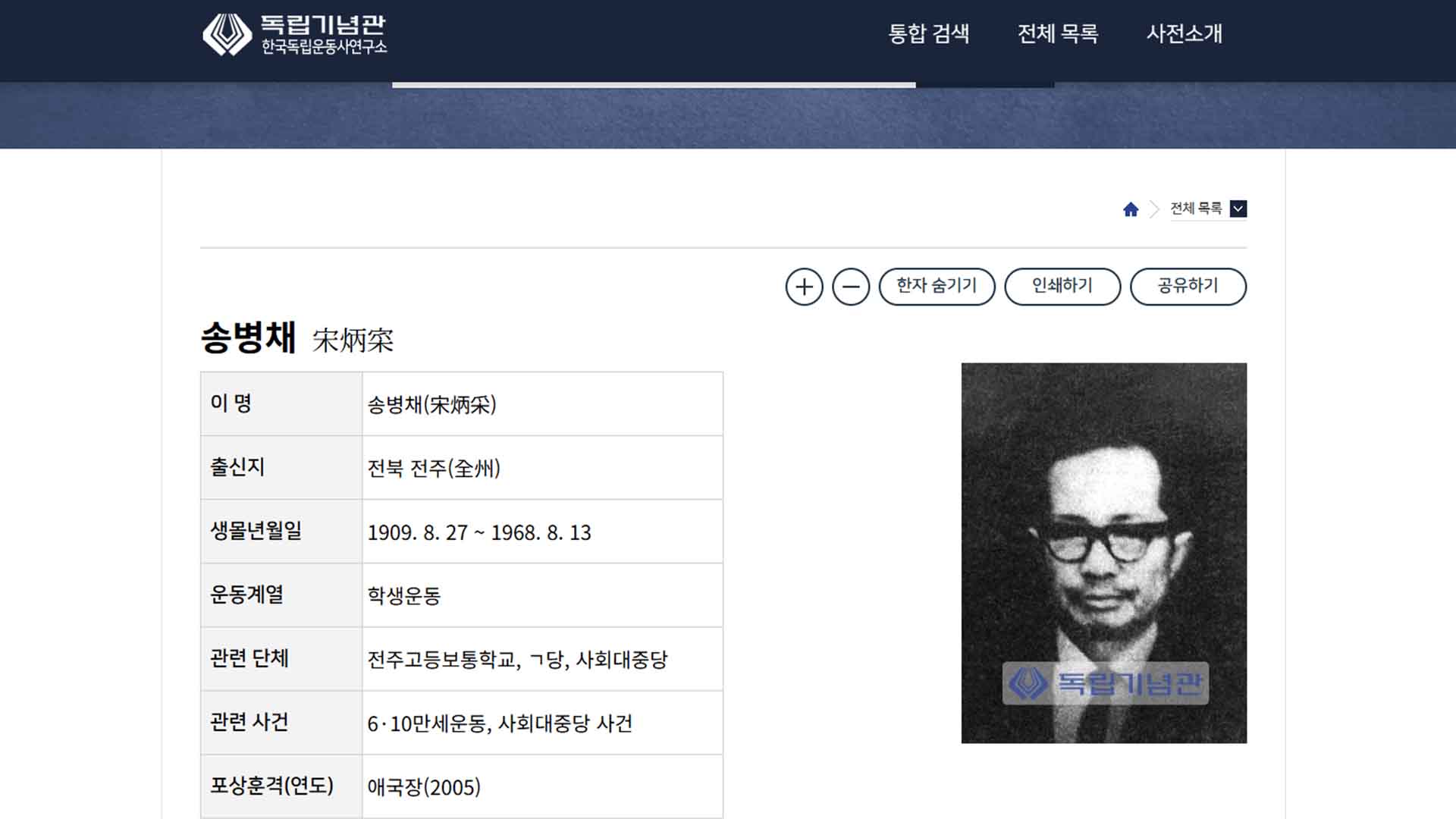The width and height of the screenshot is (1456, 819).
Task: Click the 공유하기 share button
Action: 1188,287
